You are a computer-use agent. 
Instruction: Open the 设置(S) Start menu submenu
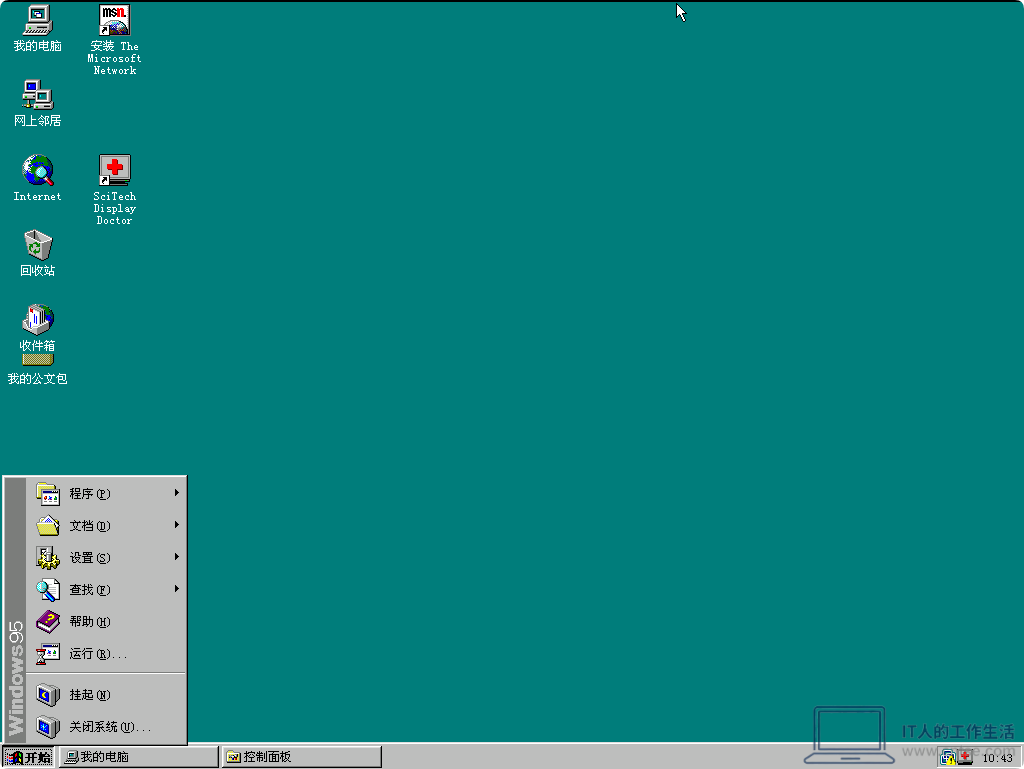coord(106,557)
